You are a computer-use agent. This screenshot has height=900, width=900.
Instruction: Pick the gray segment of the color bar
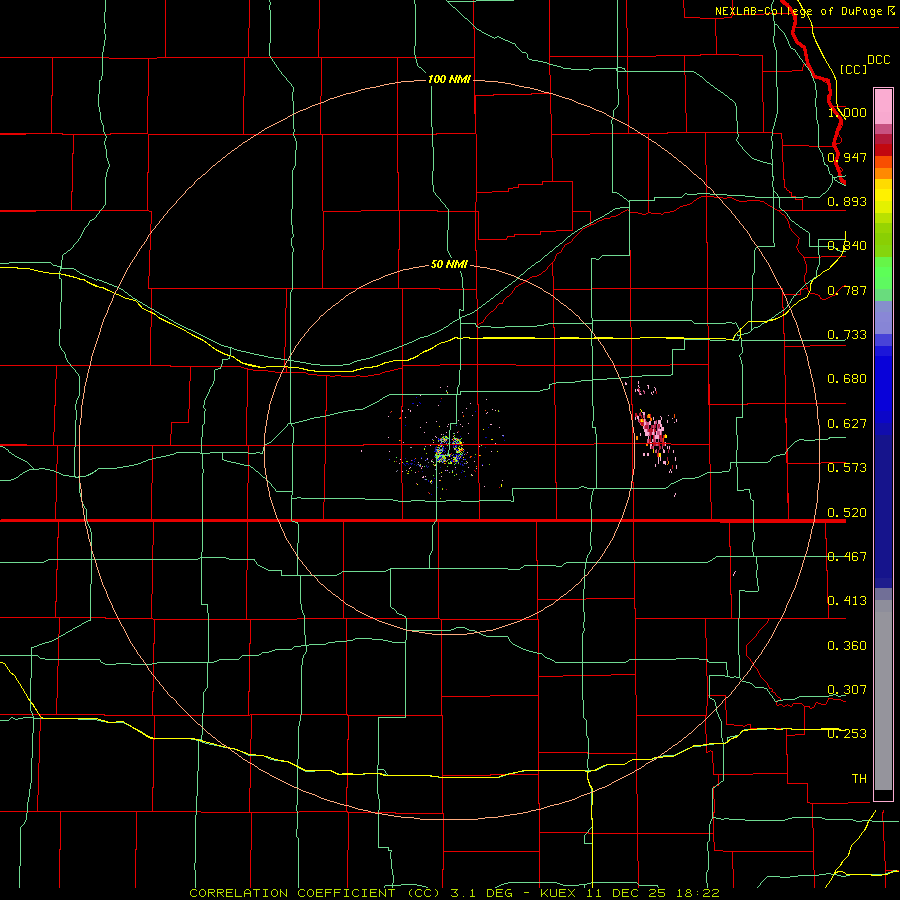point(883,695)
